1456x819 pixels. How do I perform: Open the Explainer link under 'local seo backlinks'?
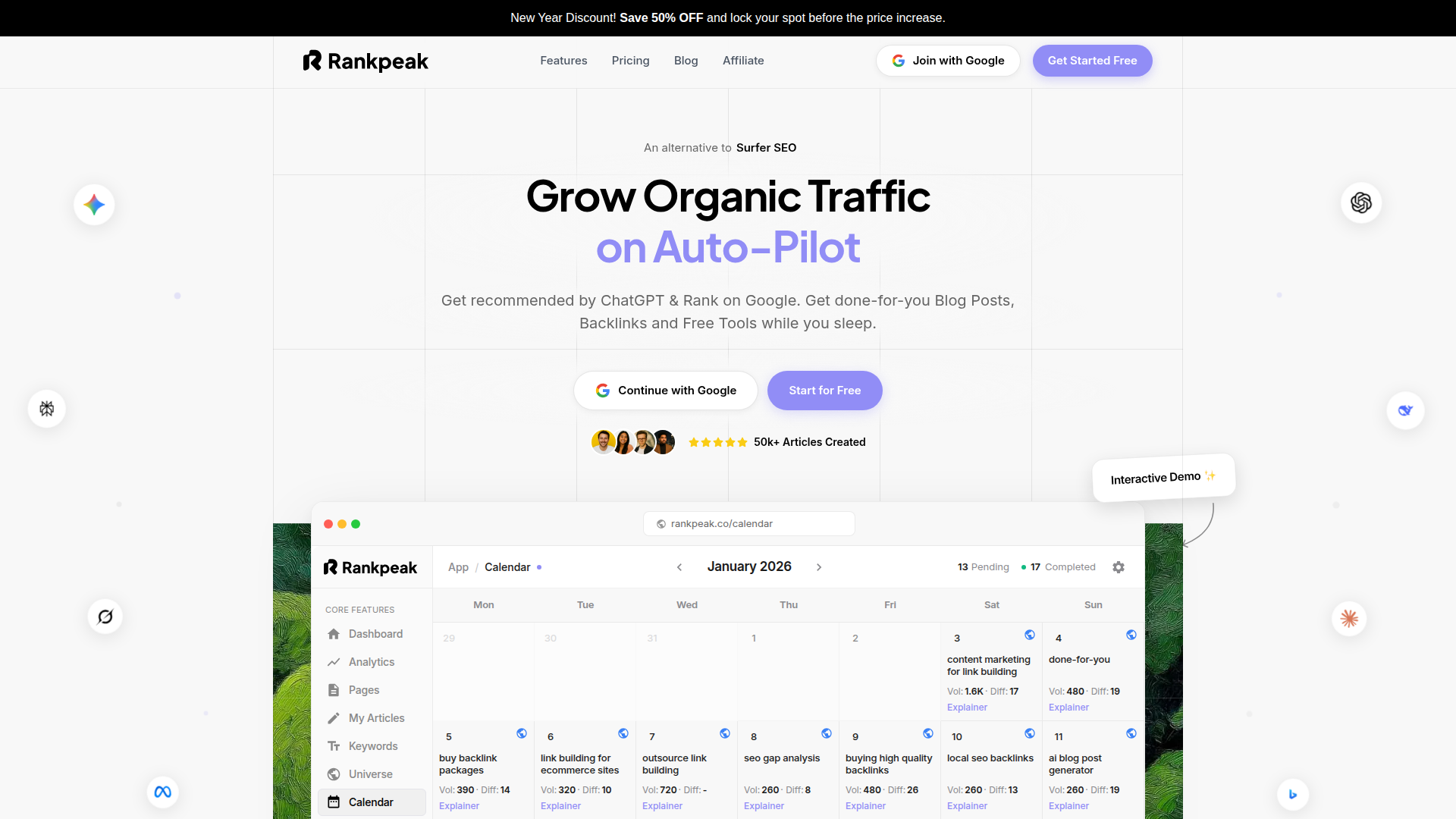(966, 806)
